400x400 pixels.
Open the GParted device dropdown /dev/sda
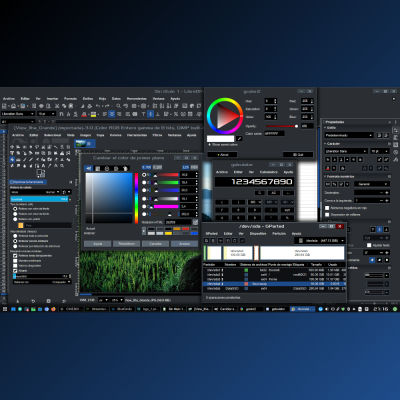click(x=319, y=240)
